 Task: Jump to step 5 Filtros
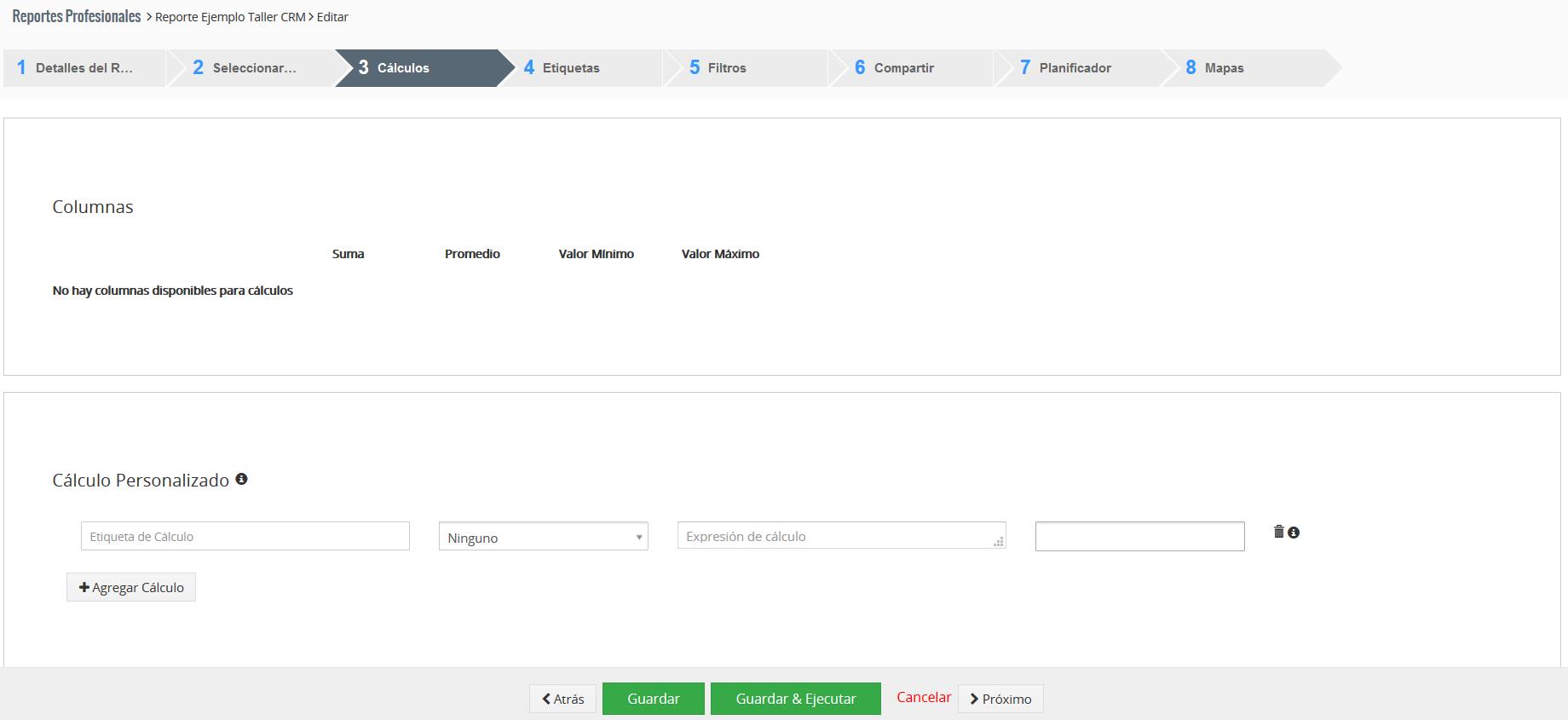[726, 68]
